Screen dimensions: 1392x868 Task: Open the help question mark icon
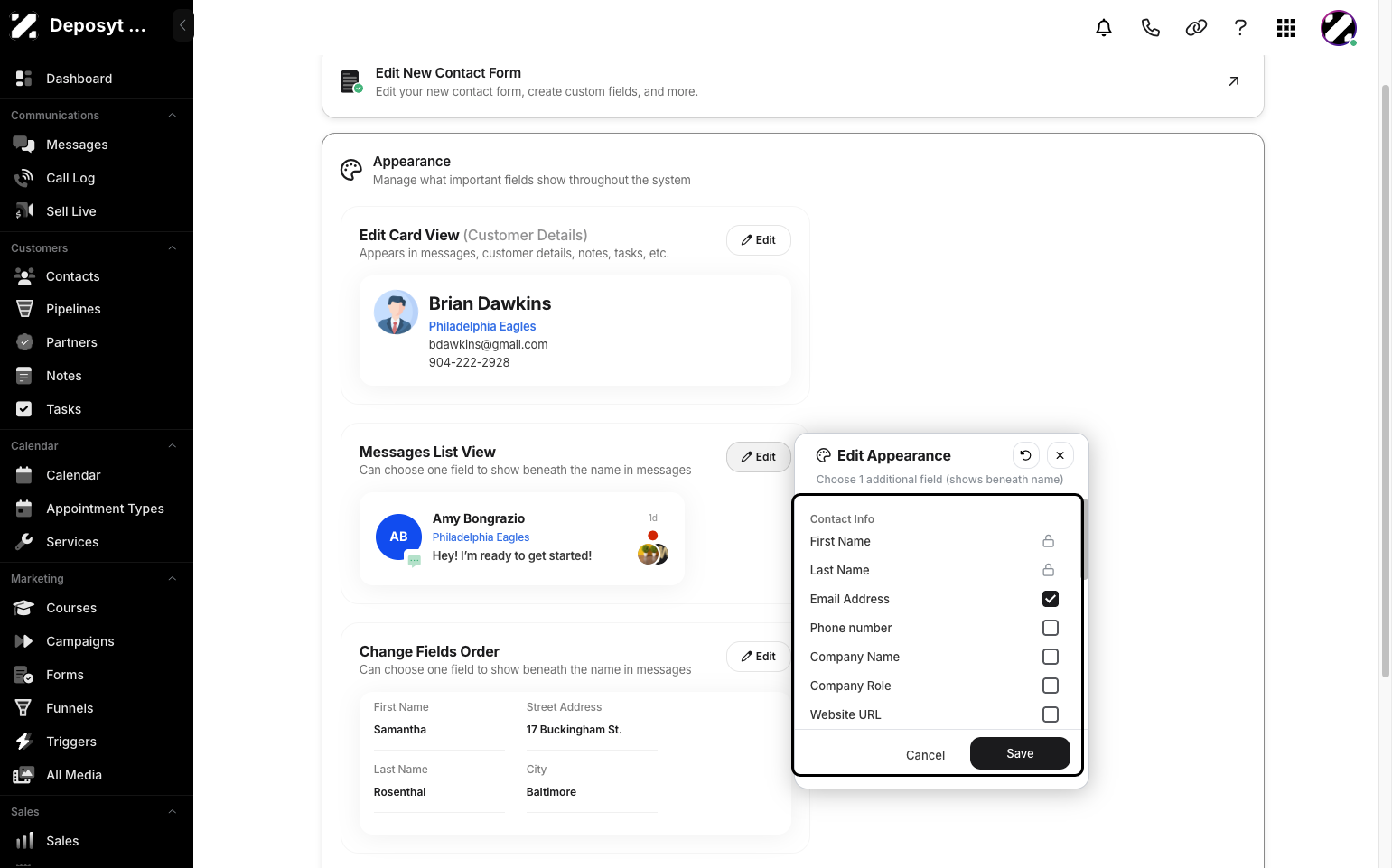coord(1240,28)
